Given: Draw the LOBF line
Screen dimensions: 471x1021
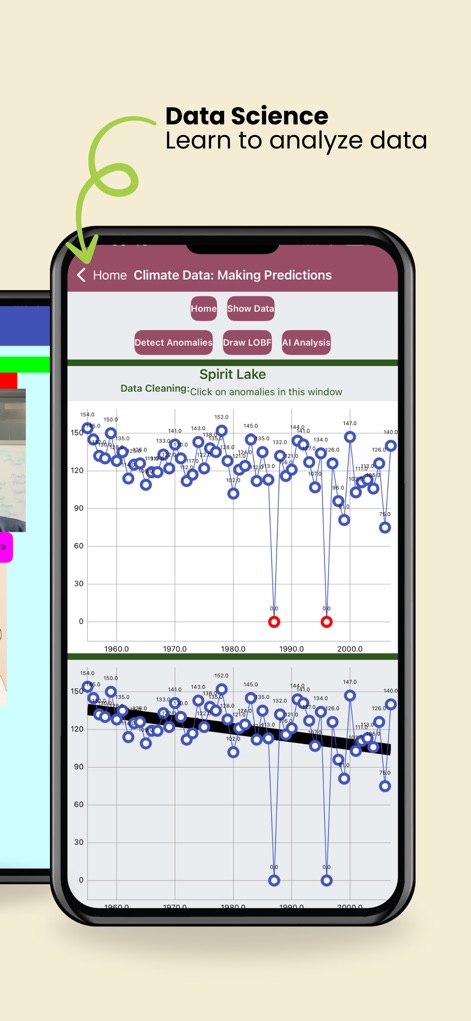Looking at the screenshot, I should click(x=248, y=343).
